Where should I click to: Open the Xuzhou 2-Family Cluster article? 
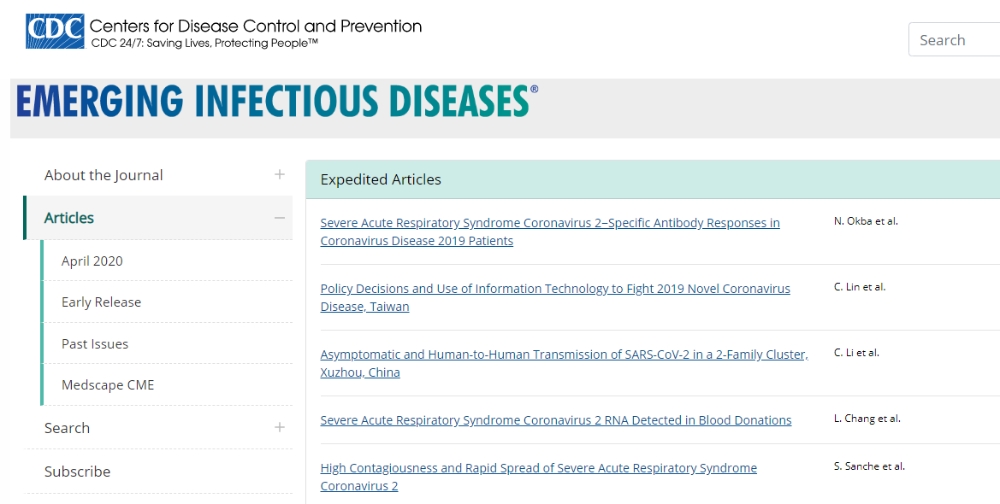pyautogui.click(x=564, y=363)
